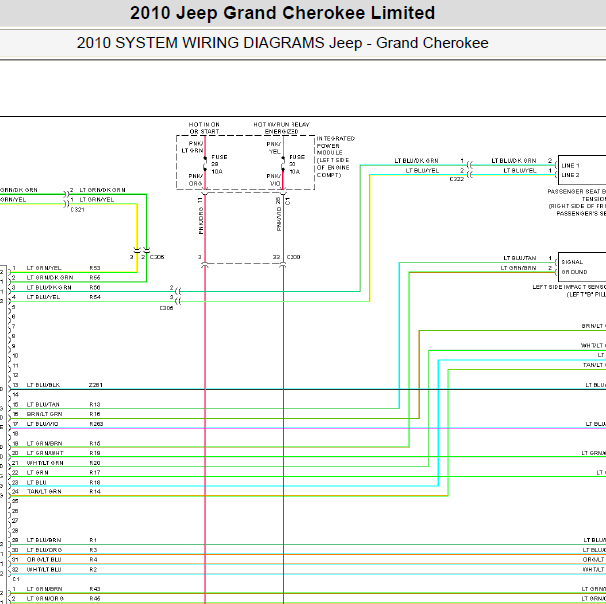The image size is (606, 604).
Task: Click the "2010 Jeep Grand Cherokee Limited" title
Action: click(x=282, y=13)
